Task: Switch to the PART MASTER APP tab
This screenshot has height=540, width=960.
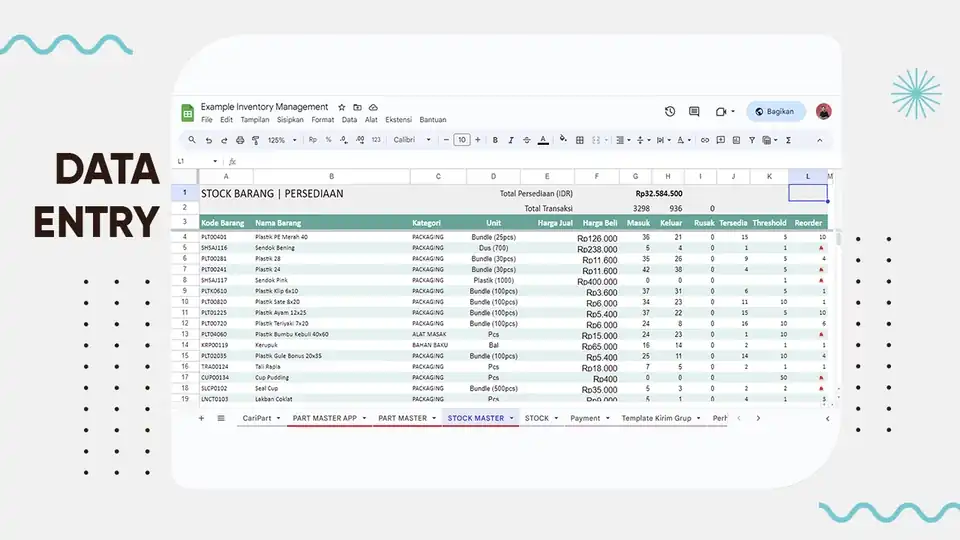Action: pyautogui.click(x=324, y=418)
